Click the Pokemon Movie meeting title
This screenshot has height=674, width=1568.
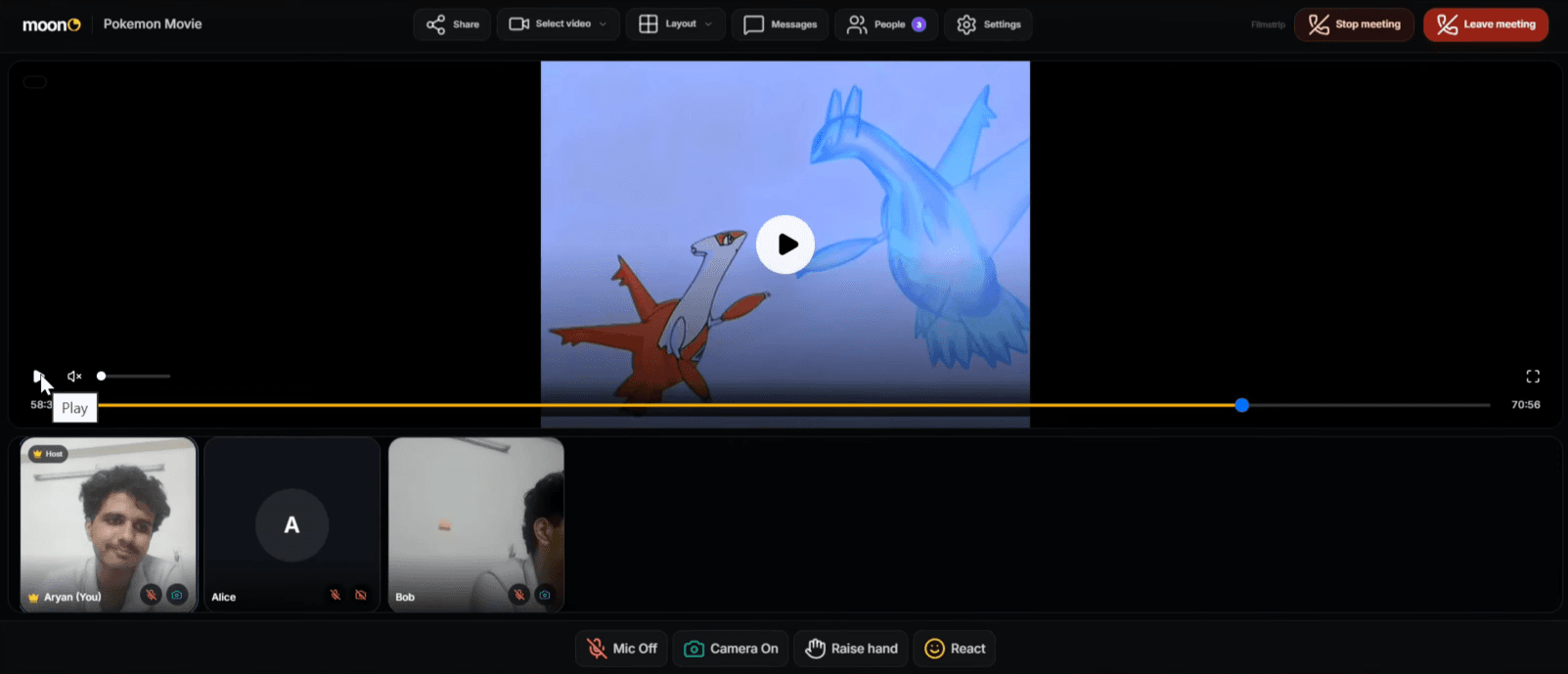click(x=153, y=24)
